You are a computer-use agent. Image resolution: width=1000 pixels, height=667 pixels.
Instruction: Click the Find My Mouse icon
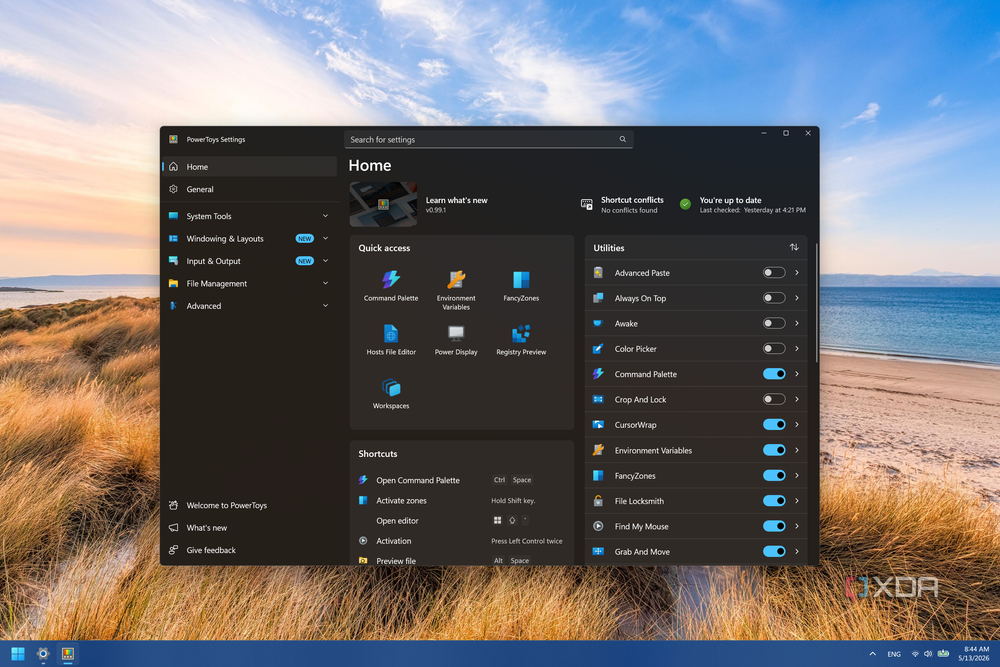coord(598,526)
